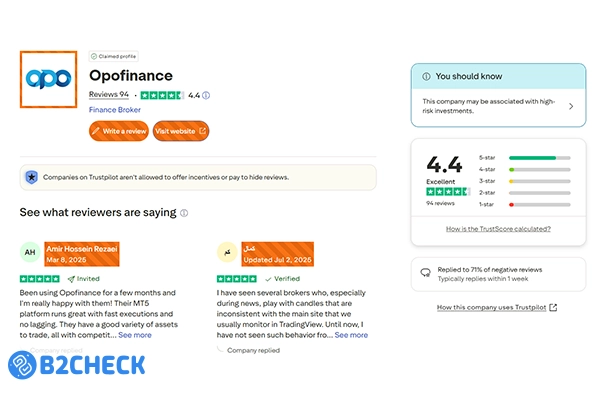Expand the second review with 'See more'
This screenshot has height=400, width=600.
point(351,335)
